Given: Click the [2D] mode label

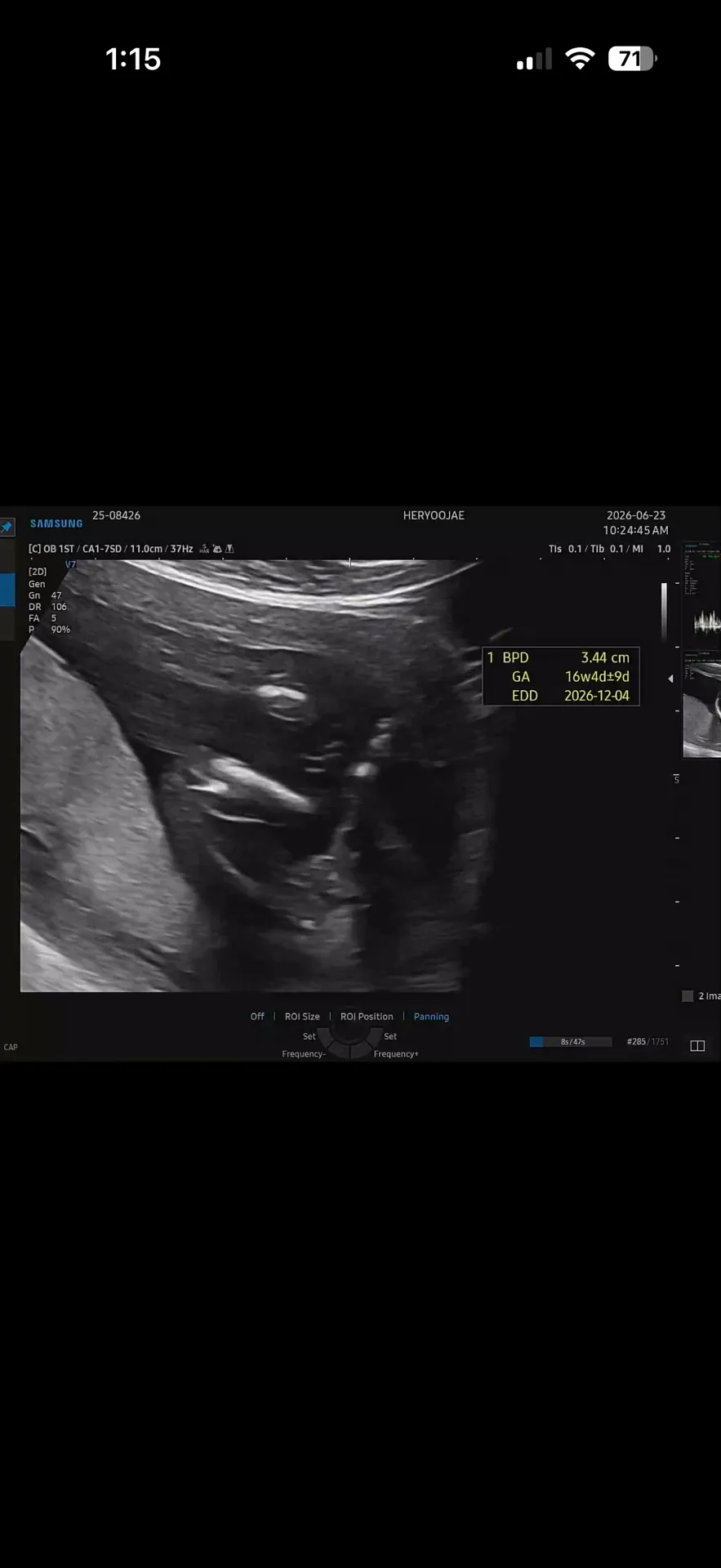Looking at the screenshot, I should click(38, 572).
